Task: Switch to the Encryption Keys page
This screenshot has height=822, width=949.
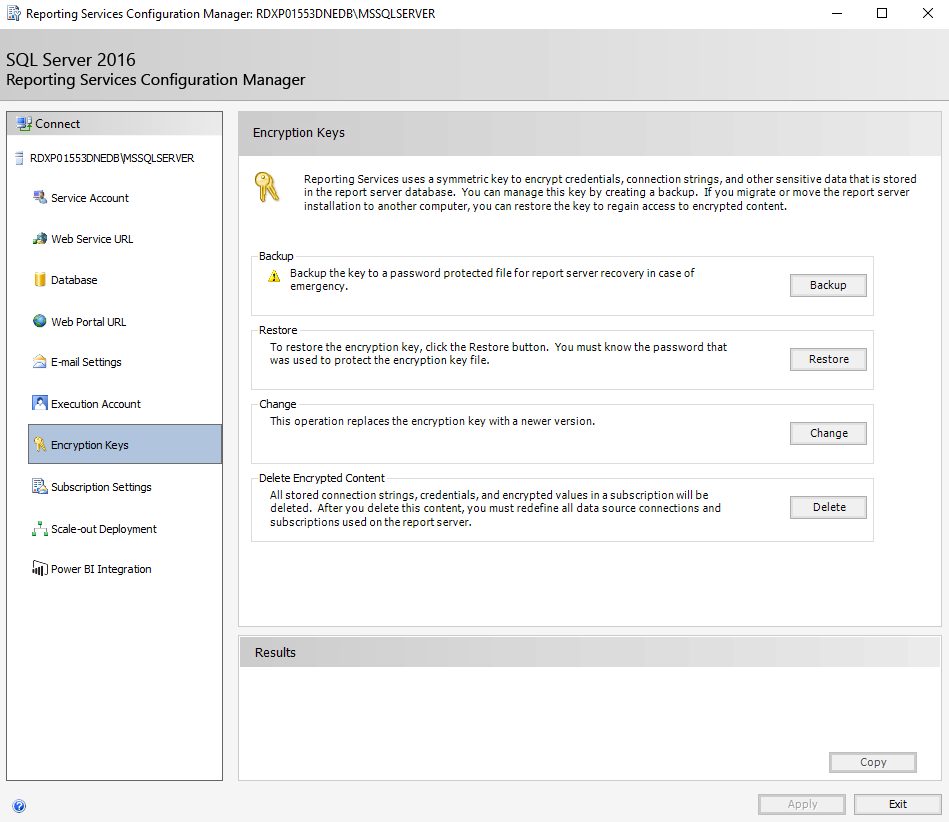Action: click(125, 444)
